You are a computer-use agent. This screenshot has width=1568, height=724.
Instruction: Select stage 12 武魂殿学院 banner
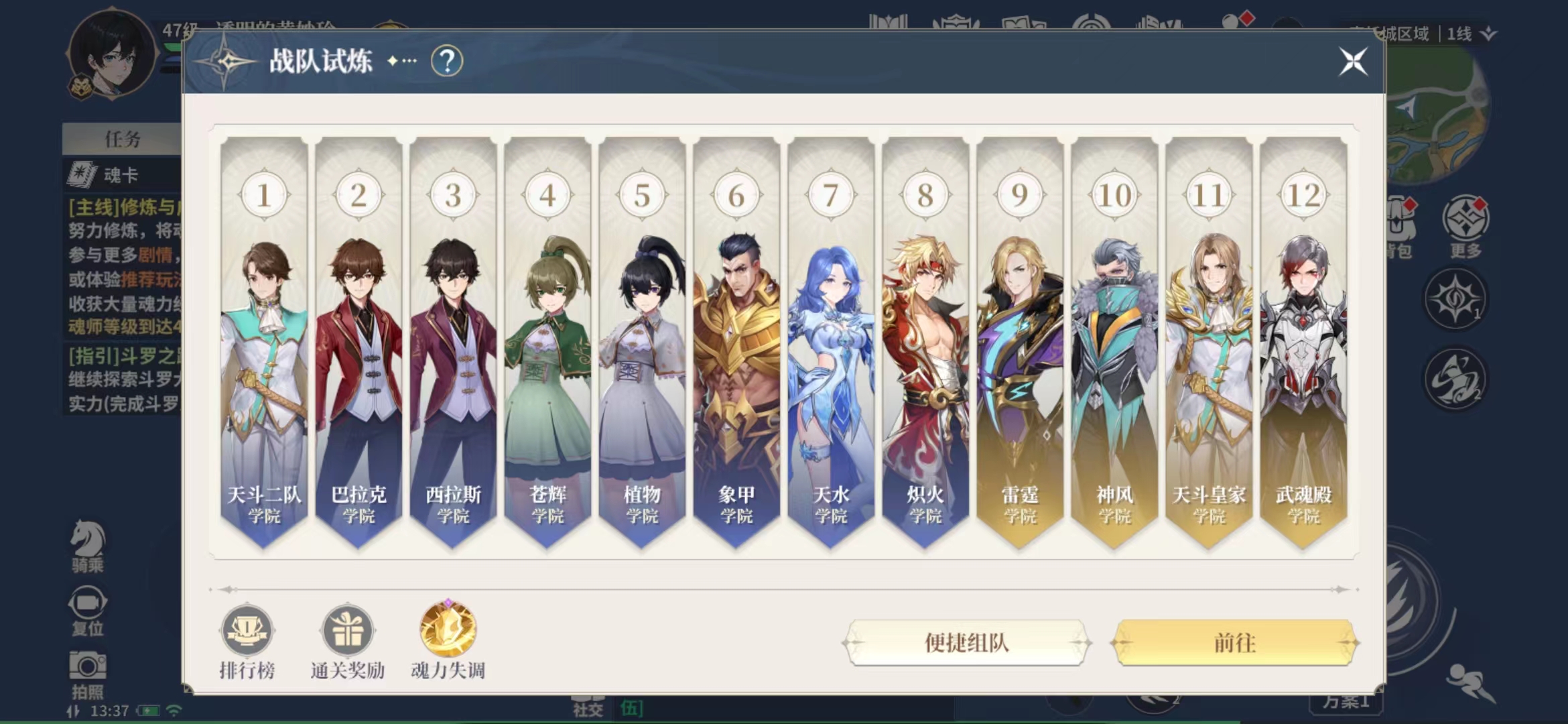(1303, 343)
